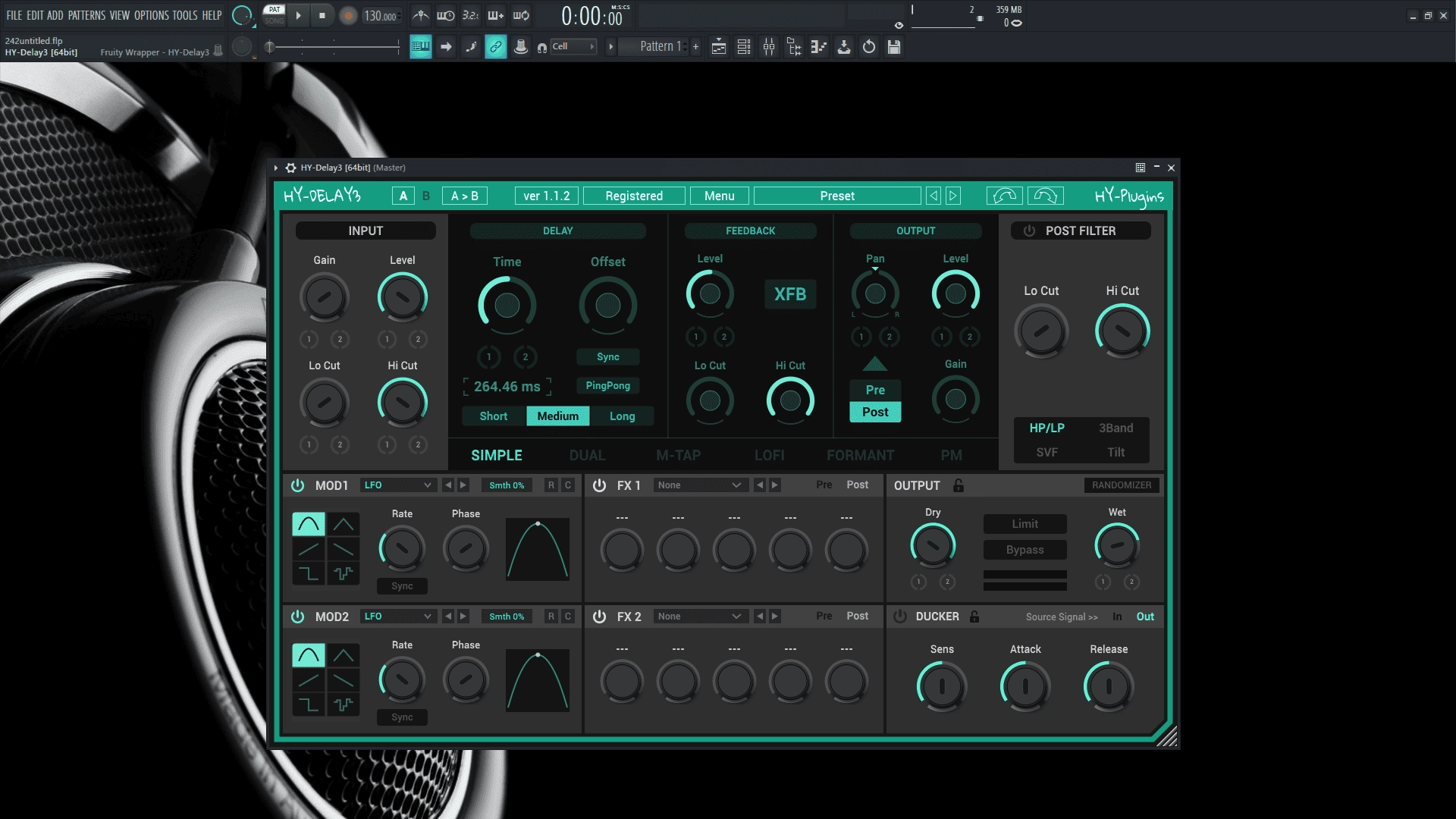Screen dimensions: 1456x819
Task: Click the record button in transport
Action: [348, 15]
